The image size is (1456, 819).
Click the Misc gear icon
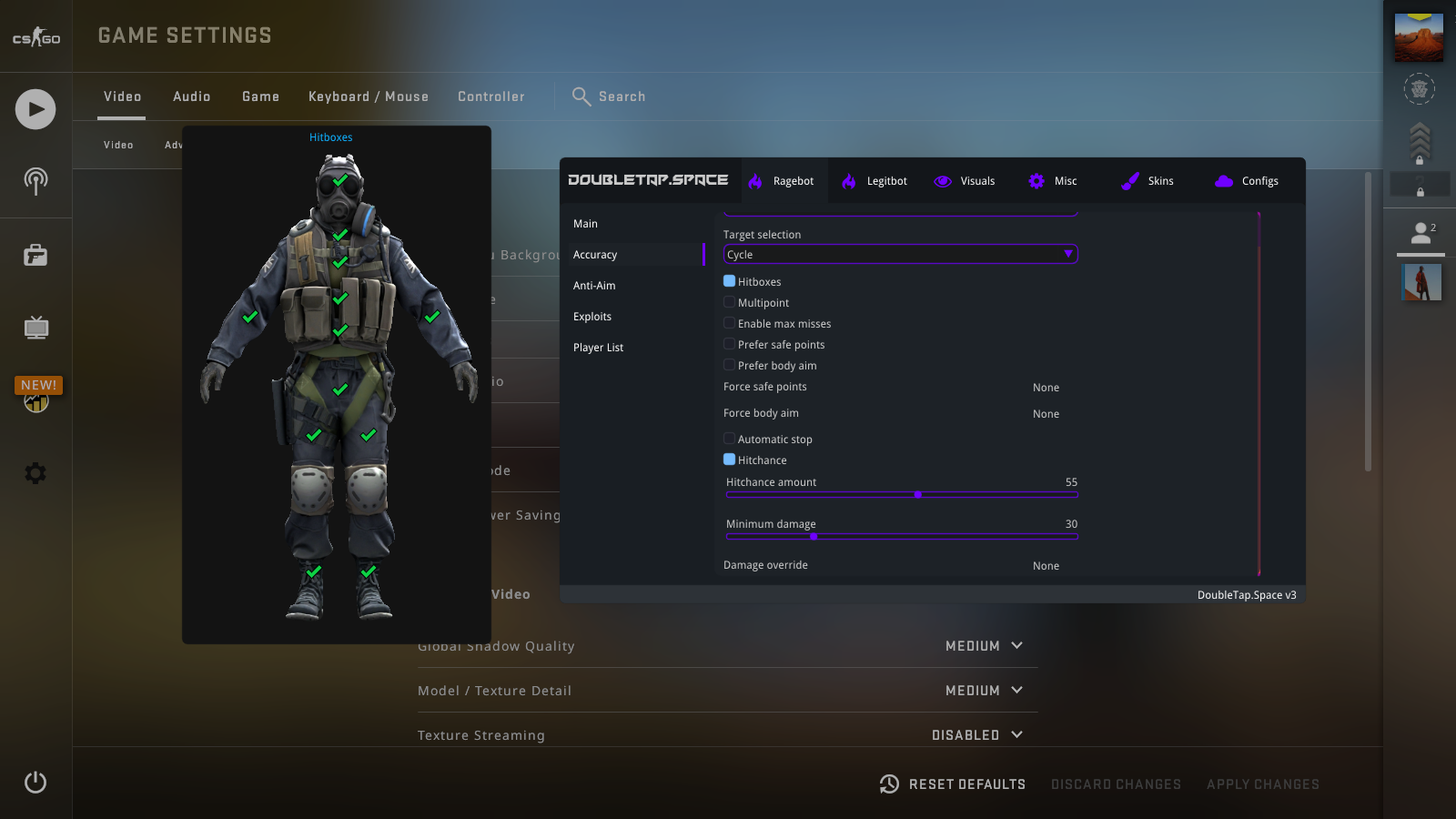[x=1036, y=181]
